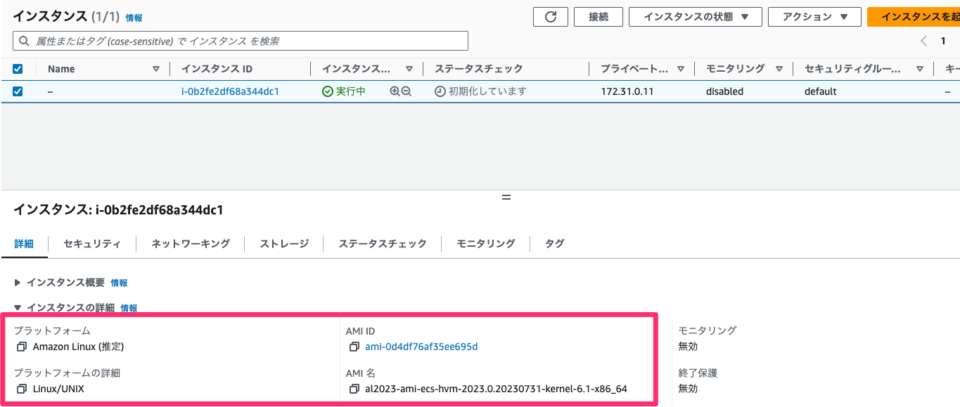The height and width of the screenshot is (407, 960).
Task: Open the ステータスチェック tab
Action: click(x=383, y=244)
